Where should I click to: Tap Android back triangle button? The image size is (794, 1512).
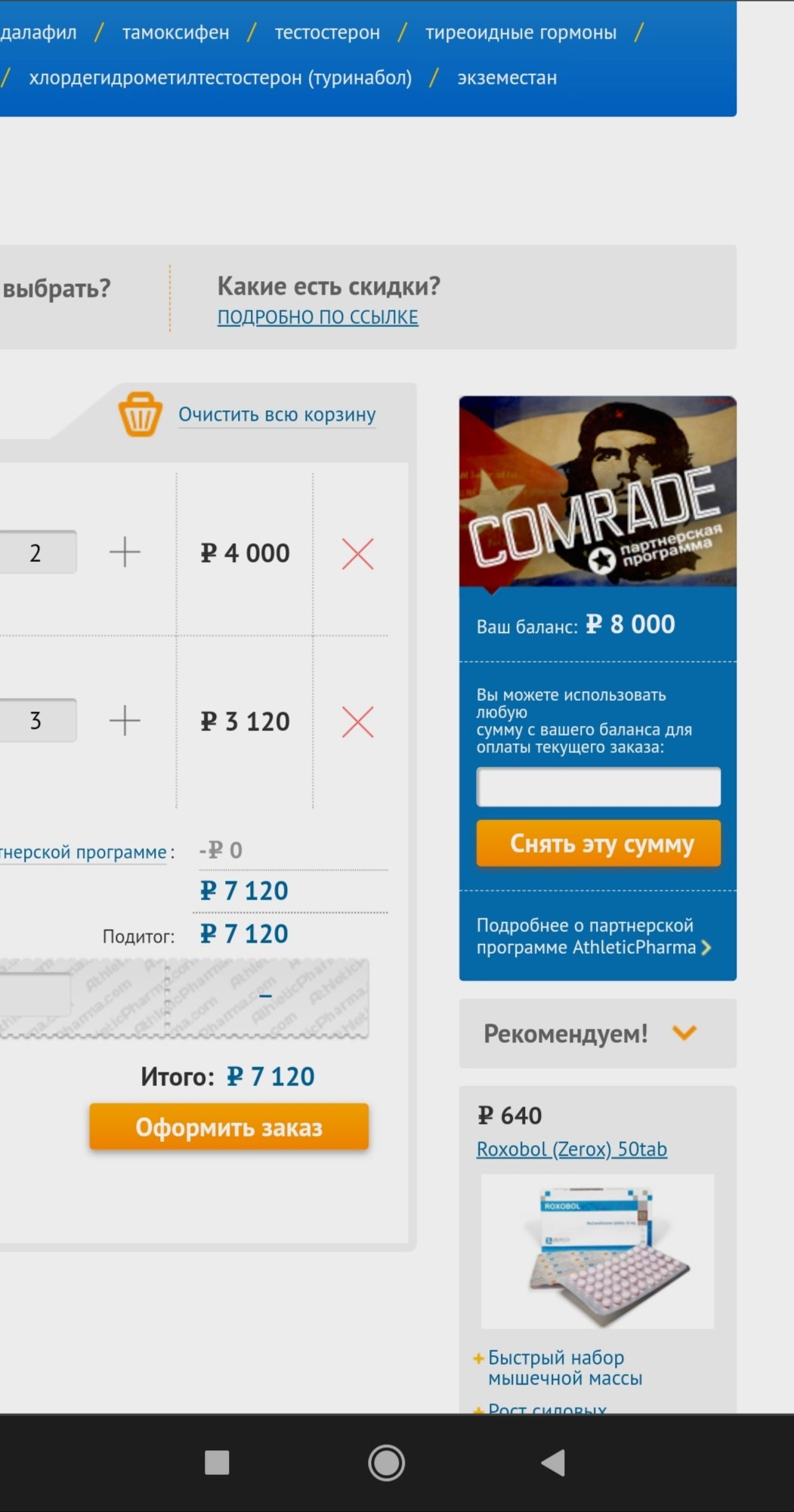coord(554,1463)
